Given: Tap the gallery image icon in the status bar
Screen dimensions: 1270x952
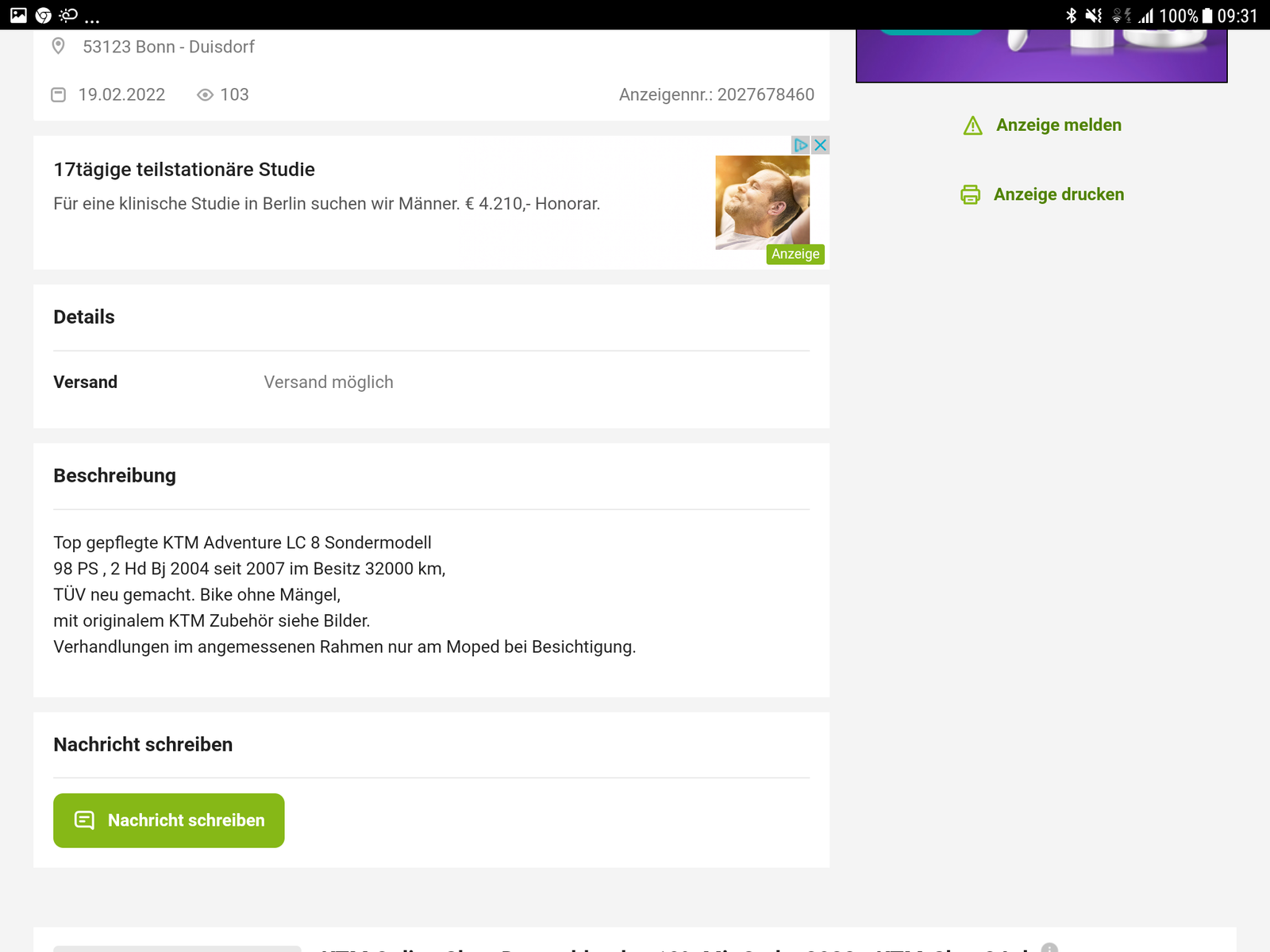Looking at the screenshot, I should (x=18, y=15).
